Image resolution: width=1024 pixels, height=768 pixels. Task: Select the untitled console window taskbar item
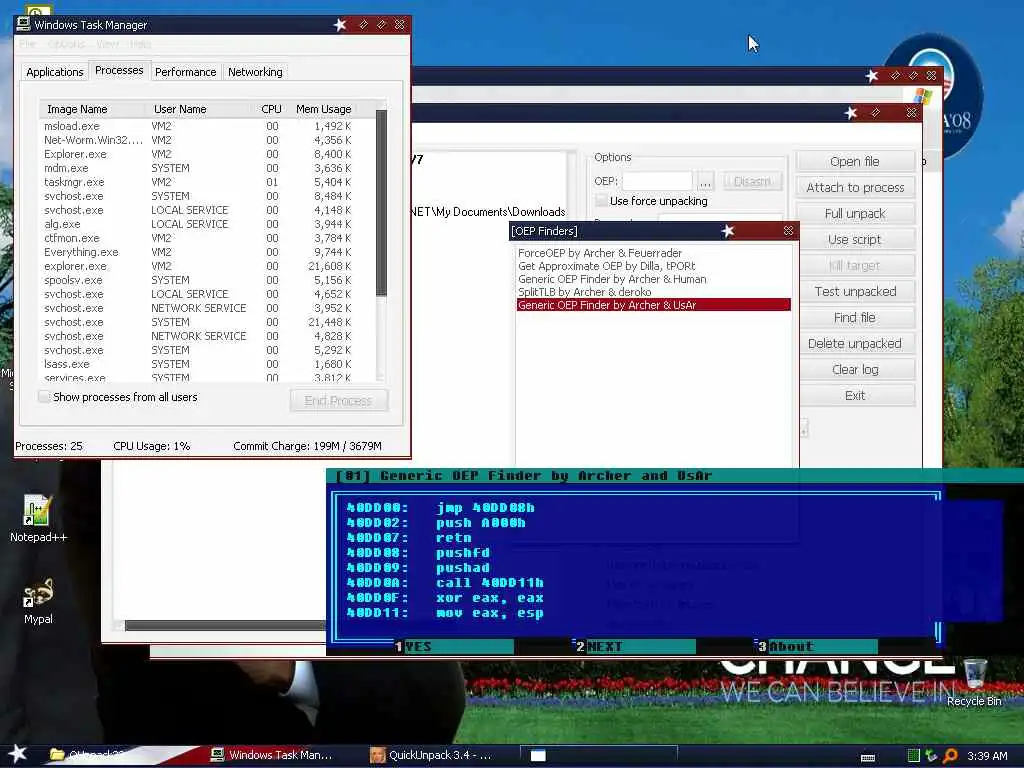(x=598, y=755)
